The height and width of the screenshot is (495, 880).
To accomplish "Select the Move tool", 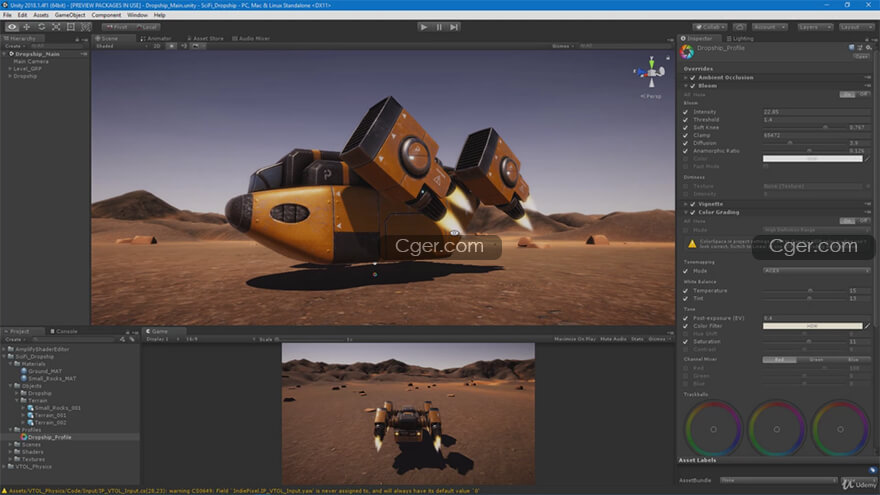I will pos(26,27).
